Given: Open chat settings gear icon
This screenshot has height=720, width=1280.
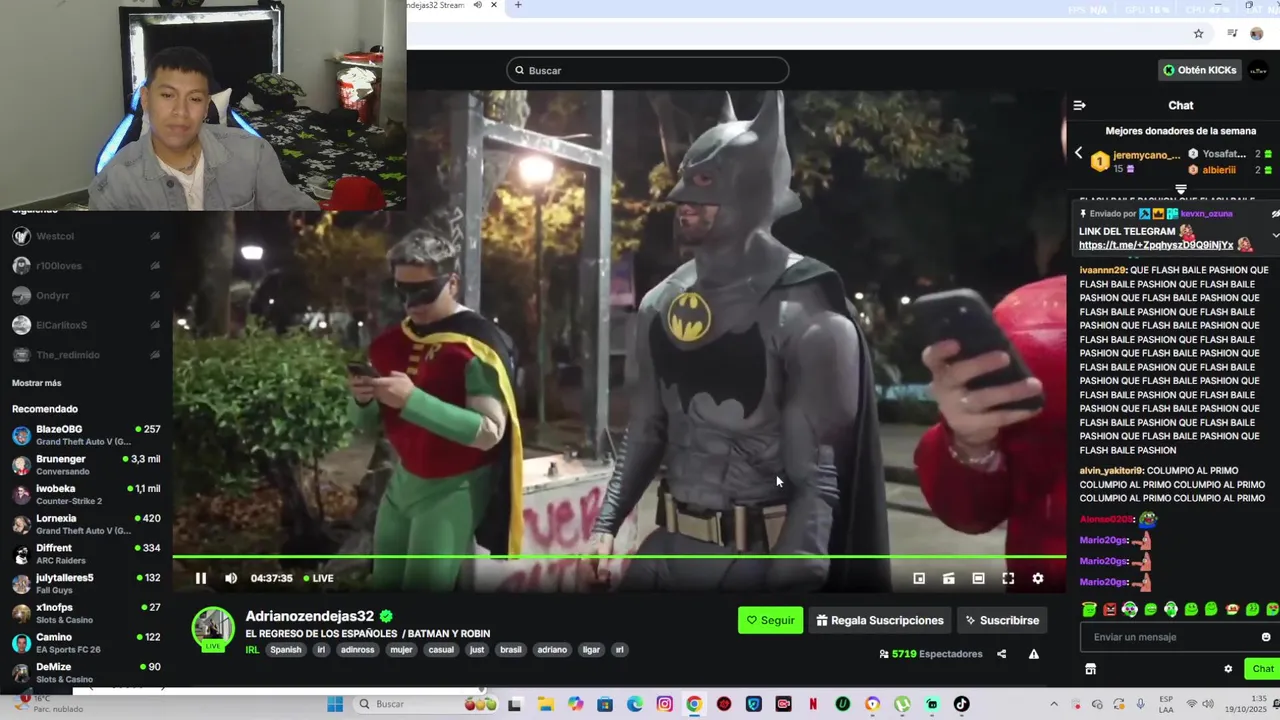Looking at the screenshot, I should click(1228, 669).
